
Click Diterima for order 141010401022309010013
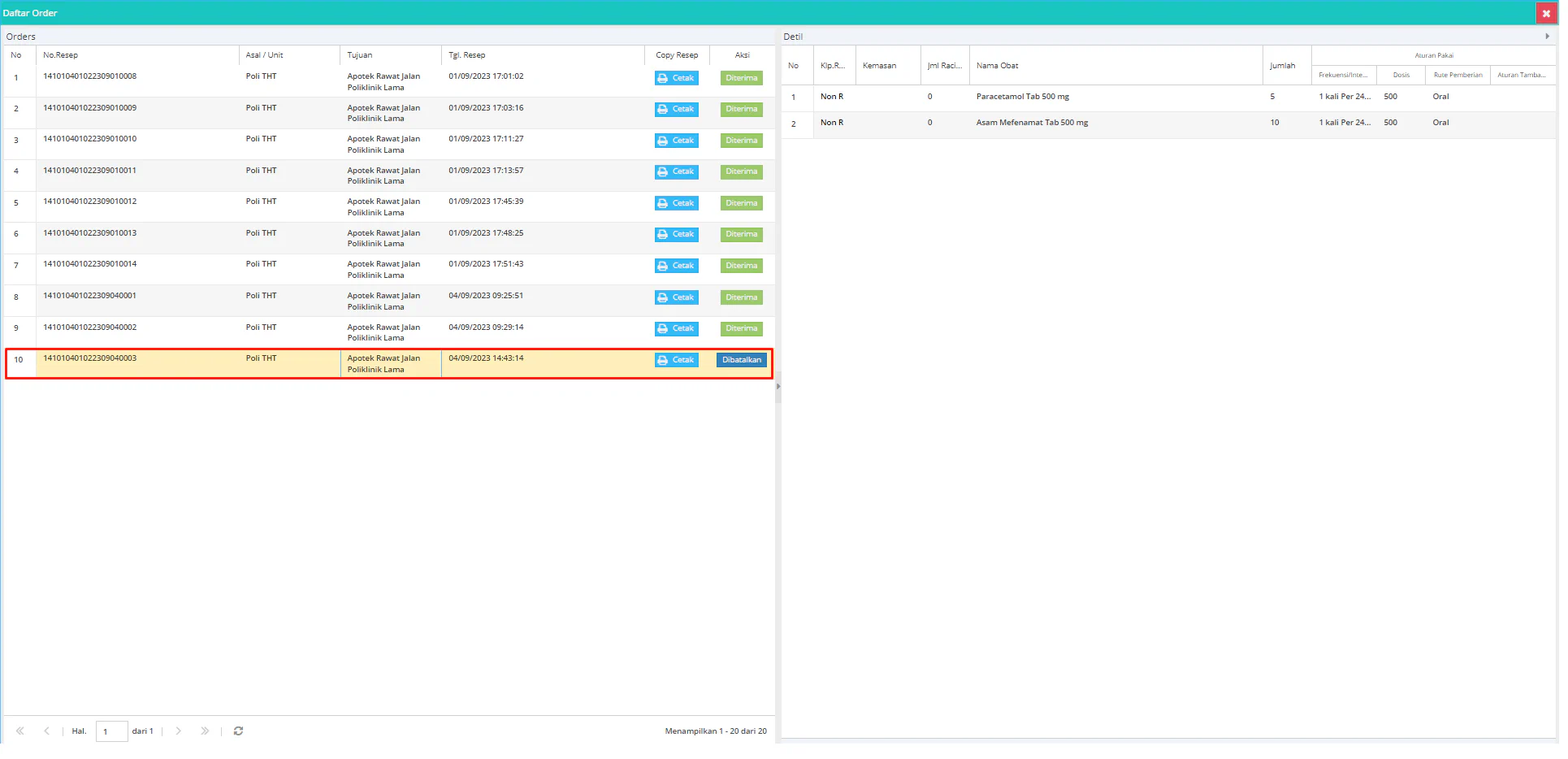tap(741, 234)
